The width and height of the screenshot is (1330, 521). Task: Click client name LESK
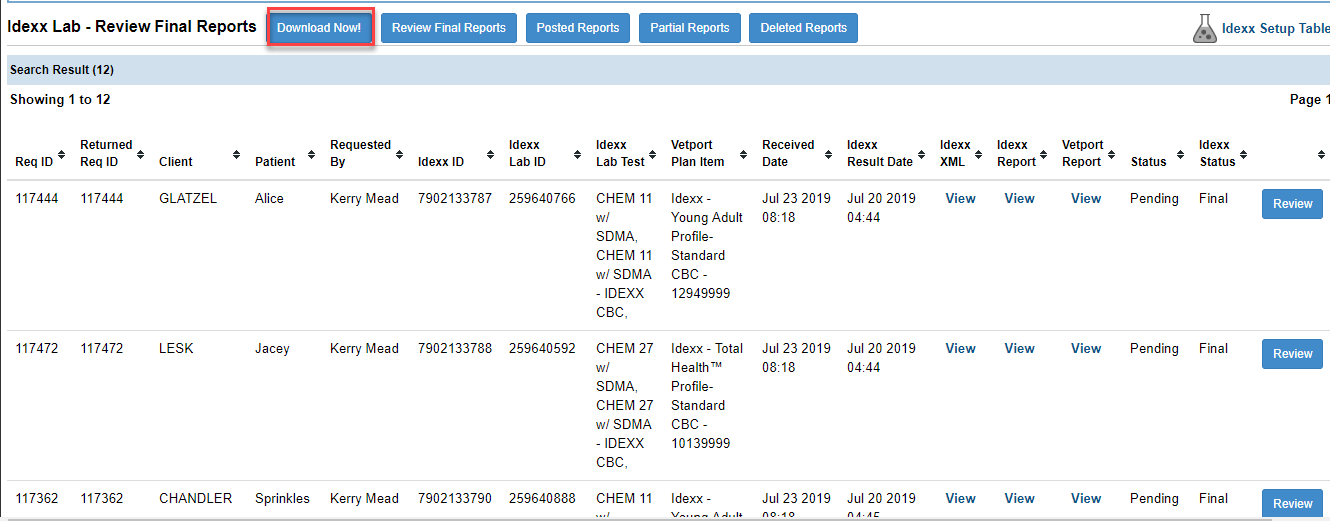coord(176,349)
